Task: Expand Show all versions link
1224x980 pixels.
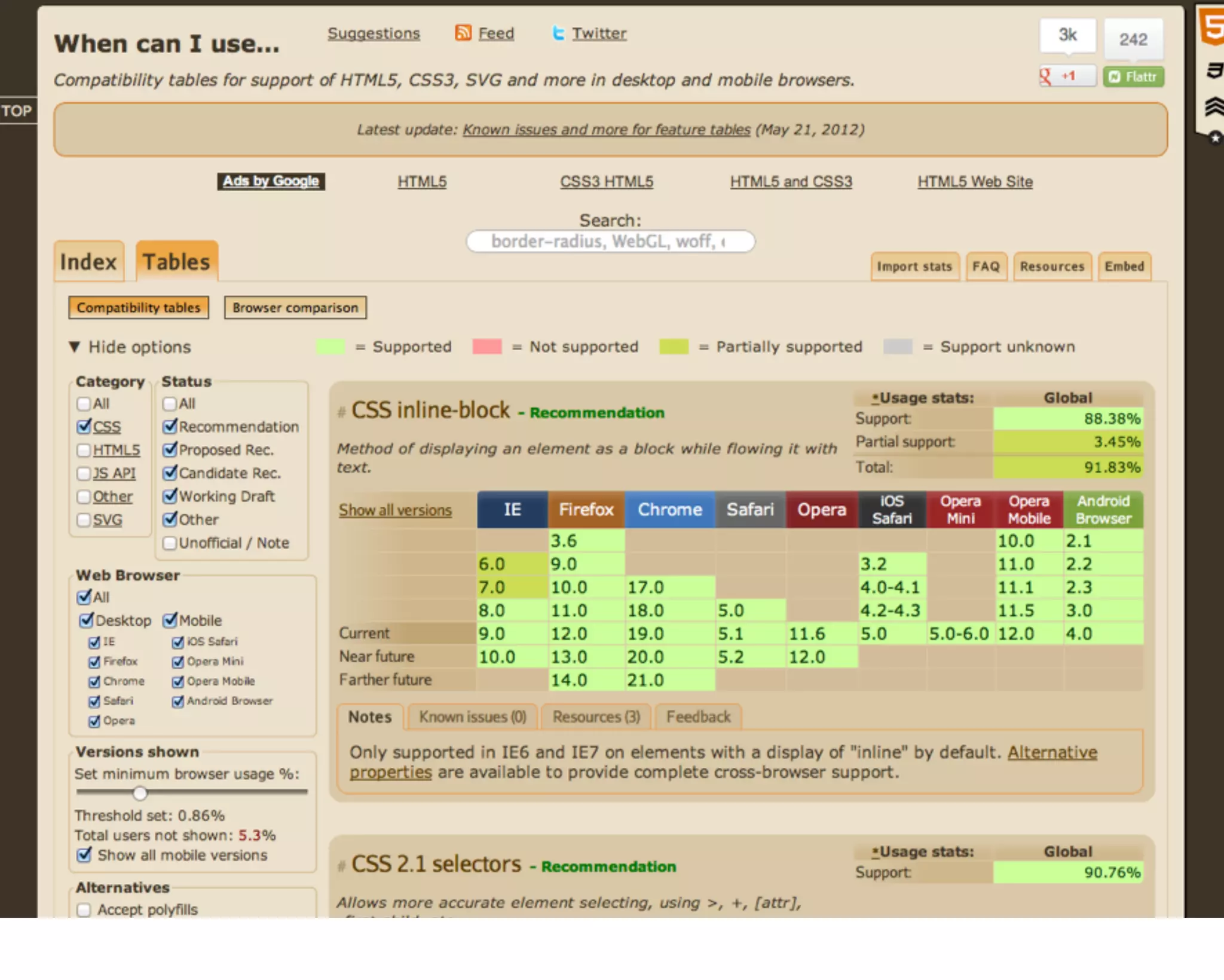Action: coord(395,510)
